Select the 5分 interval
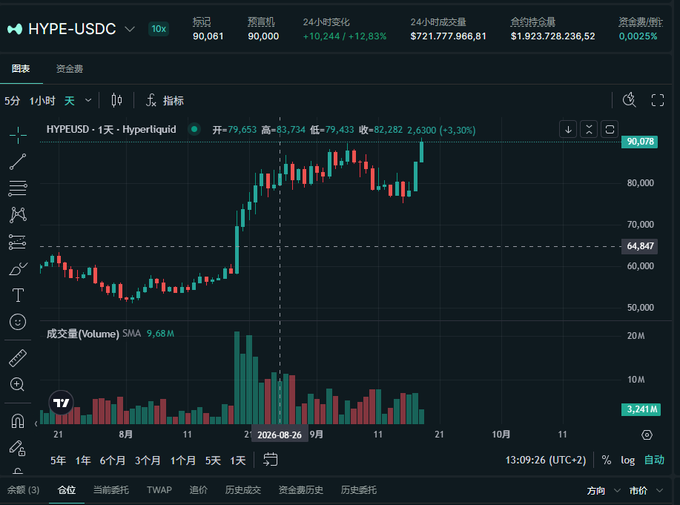The image size is (680, 505). tap(12, 101)
